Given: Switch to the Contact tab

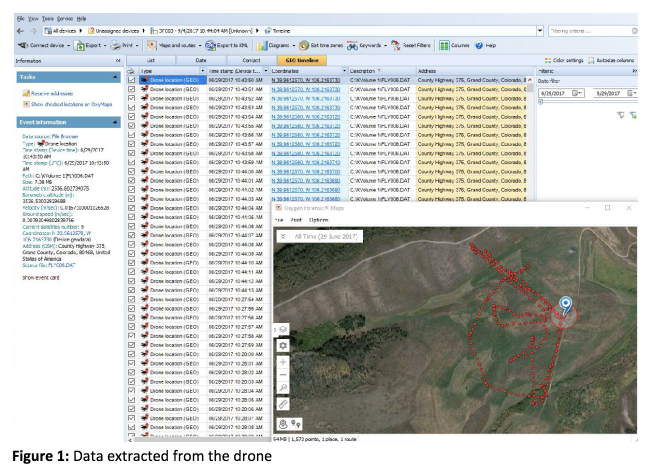Looking at the screenshot, I should tap(251, 60).
